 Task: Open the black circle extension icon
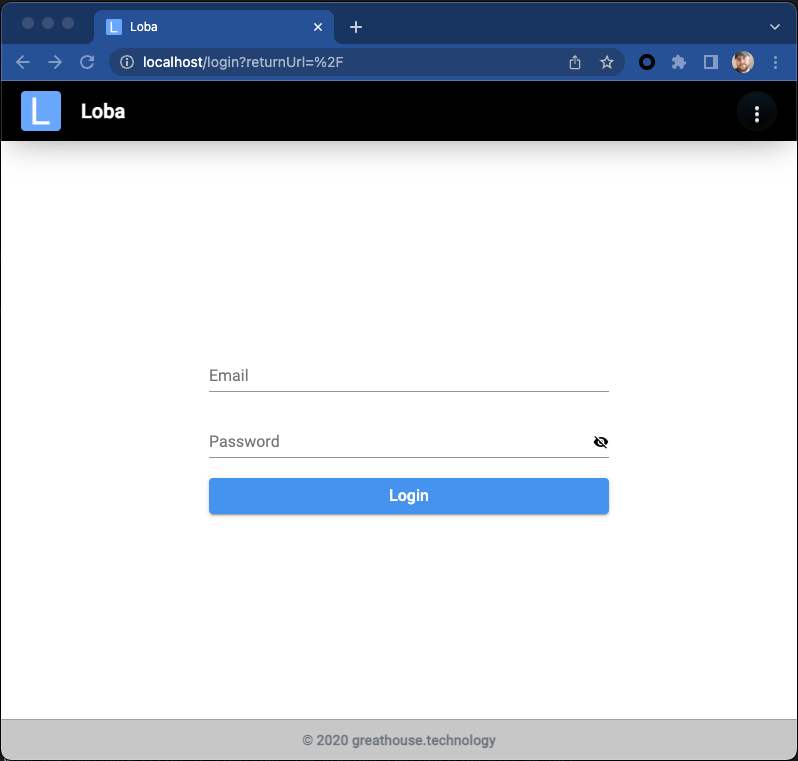pos(647,62)
